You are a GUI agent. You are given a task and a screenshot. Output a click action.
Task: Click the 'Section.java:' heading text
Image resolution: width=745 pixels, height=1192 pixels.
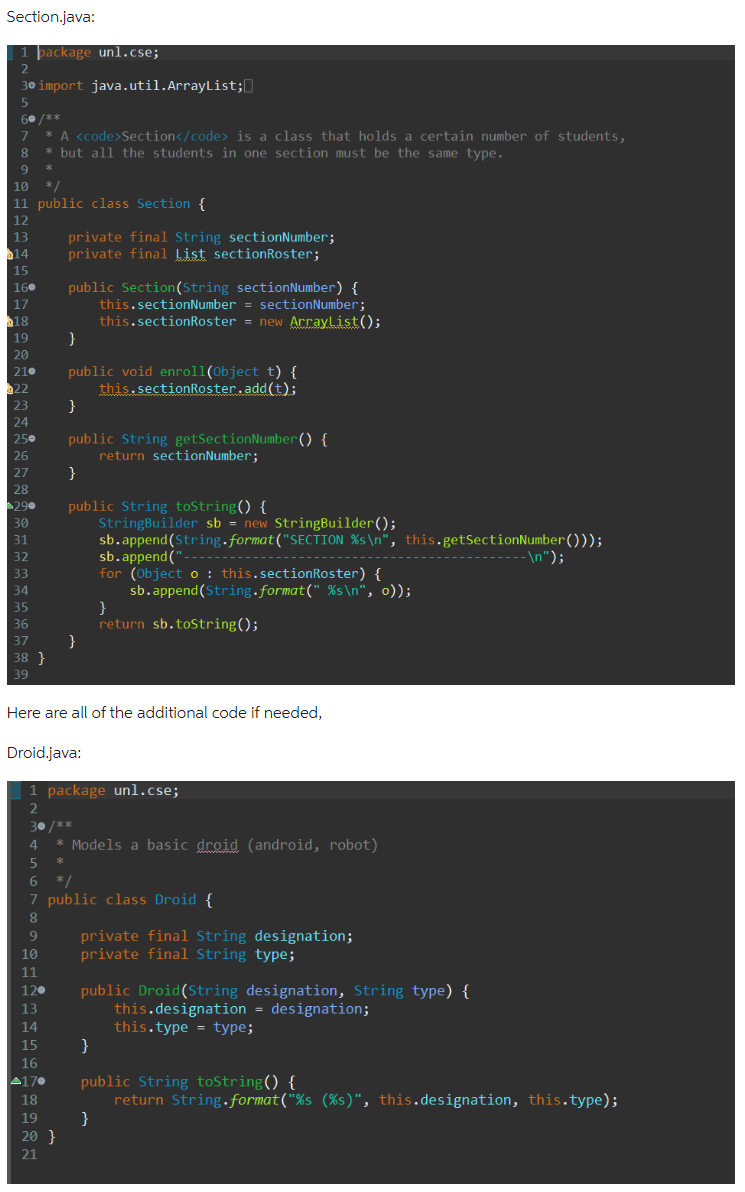[x=51, y=17]
